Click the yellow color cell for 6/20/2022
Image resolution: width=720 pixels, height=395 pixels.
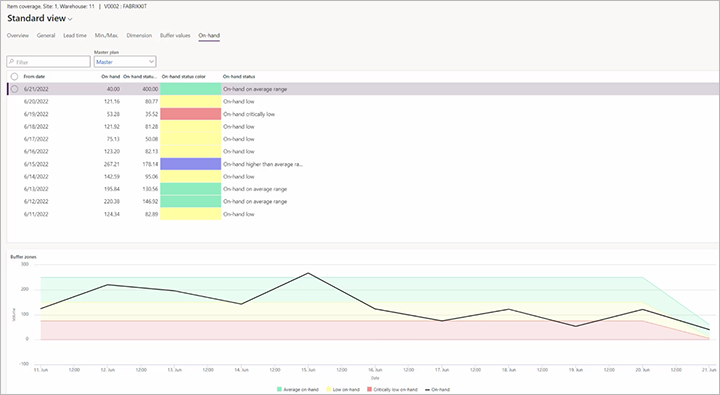(191, 102)
